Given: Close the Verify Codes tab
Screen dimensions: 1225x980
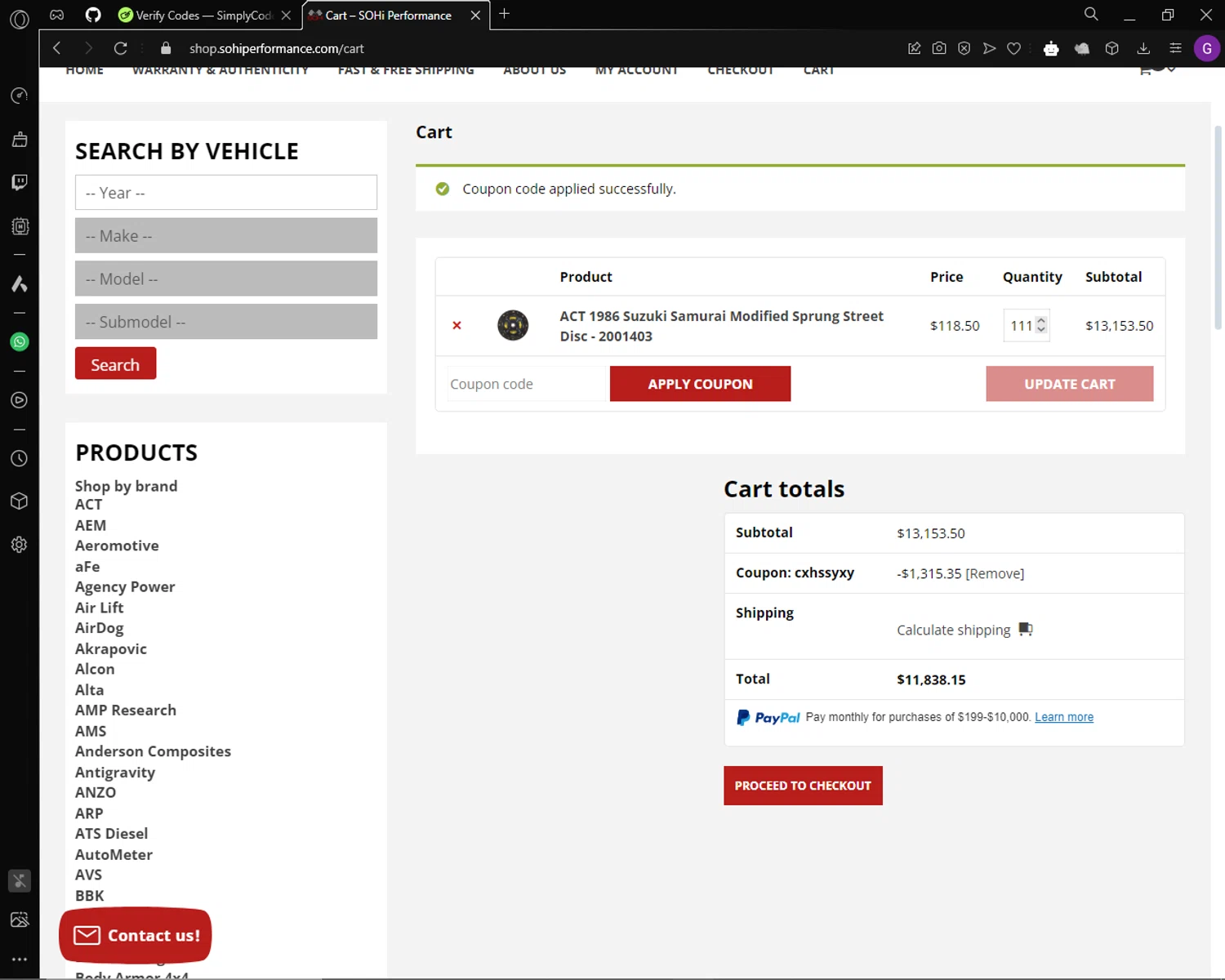Looking at the screenshot, I should tap(286, 15).
